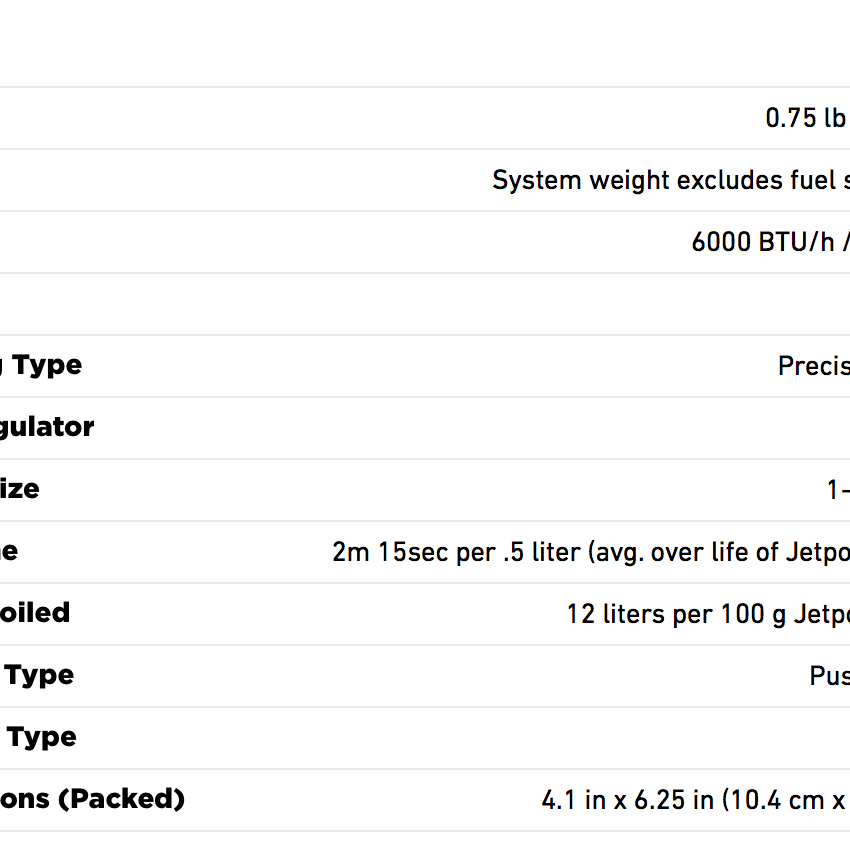The image size is (850, 850).
Task: Click the 'oiled' row label
Action: pos(35,613)
